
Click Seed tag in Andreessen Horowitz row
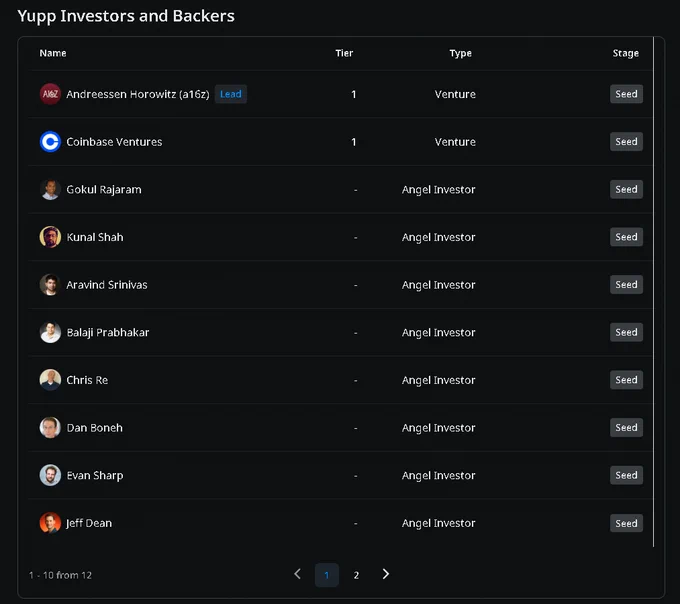[626, 94]
